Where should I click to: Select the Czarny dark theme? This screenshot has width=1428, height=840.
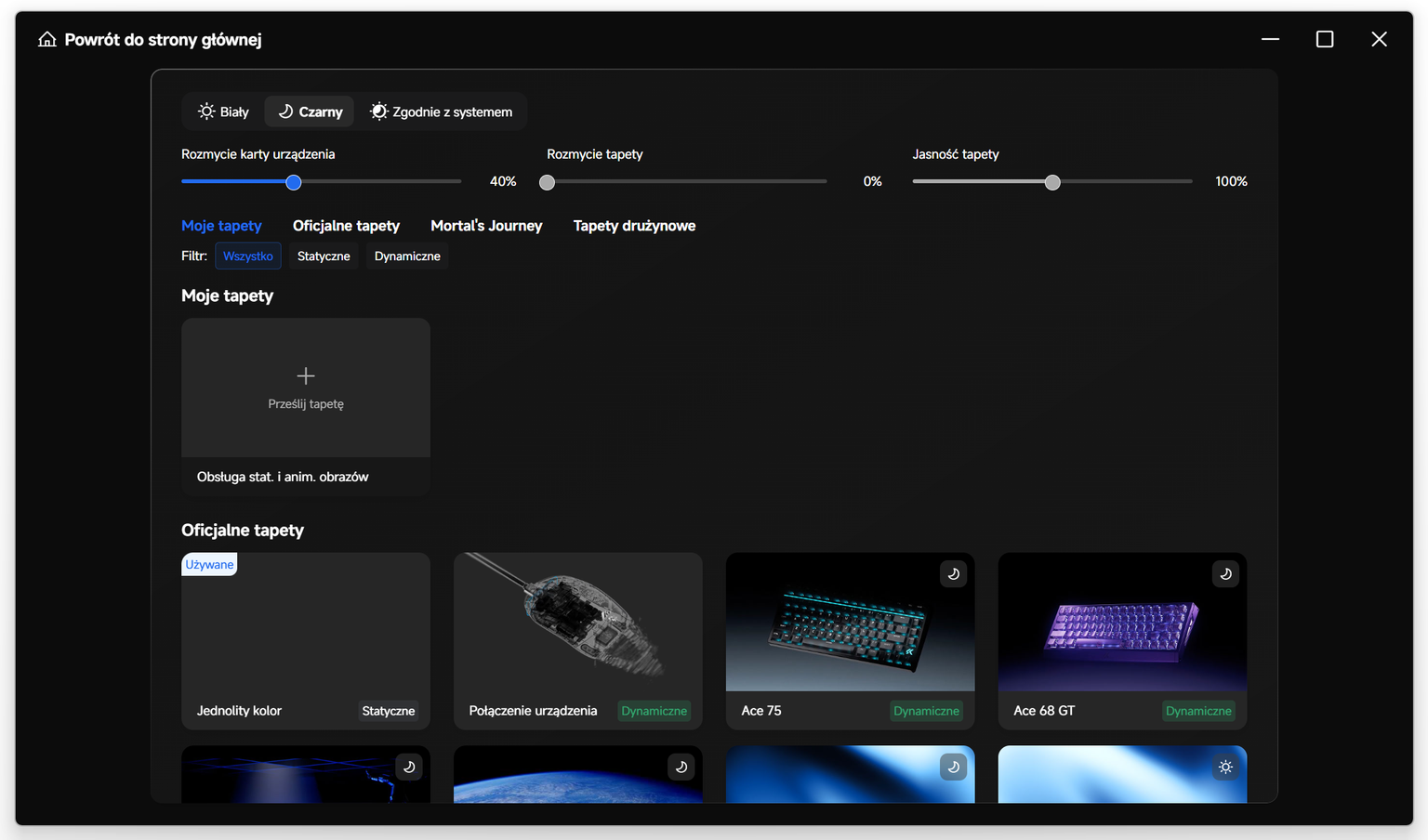[x=310, y=112]
